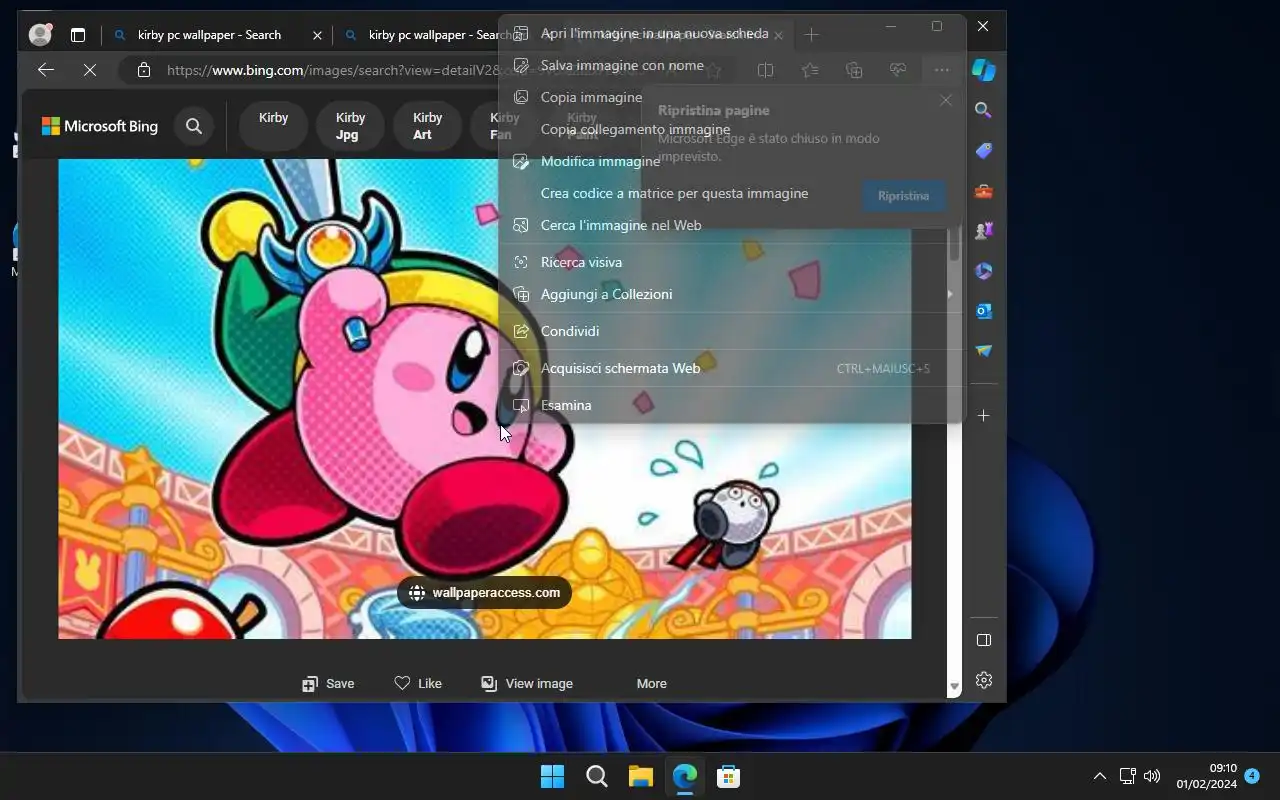Viewport: 1280px width, 800px height.
Task: Expand the Aggiungi a Collezioni submenu arrow
Action: [949, 294]
